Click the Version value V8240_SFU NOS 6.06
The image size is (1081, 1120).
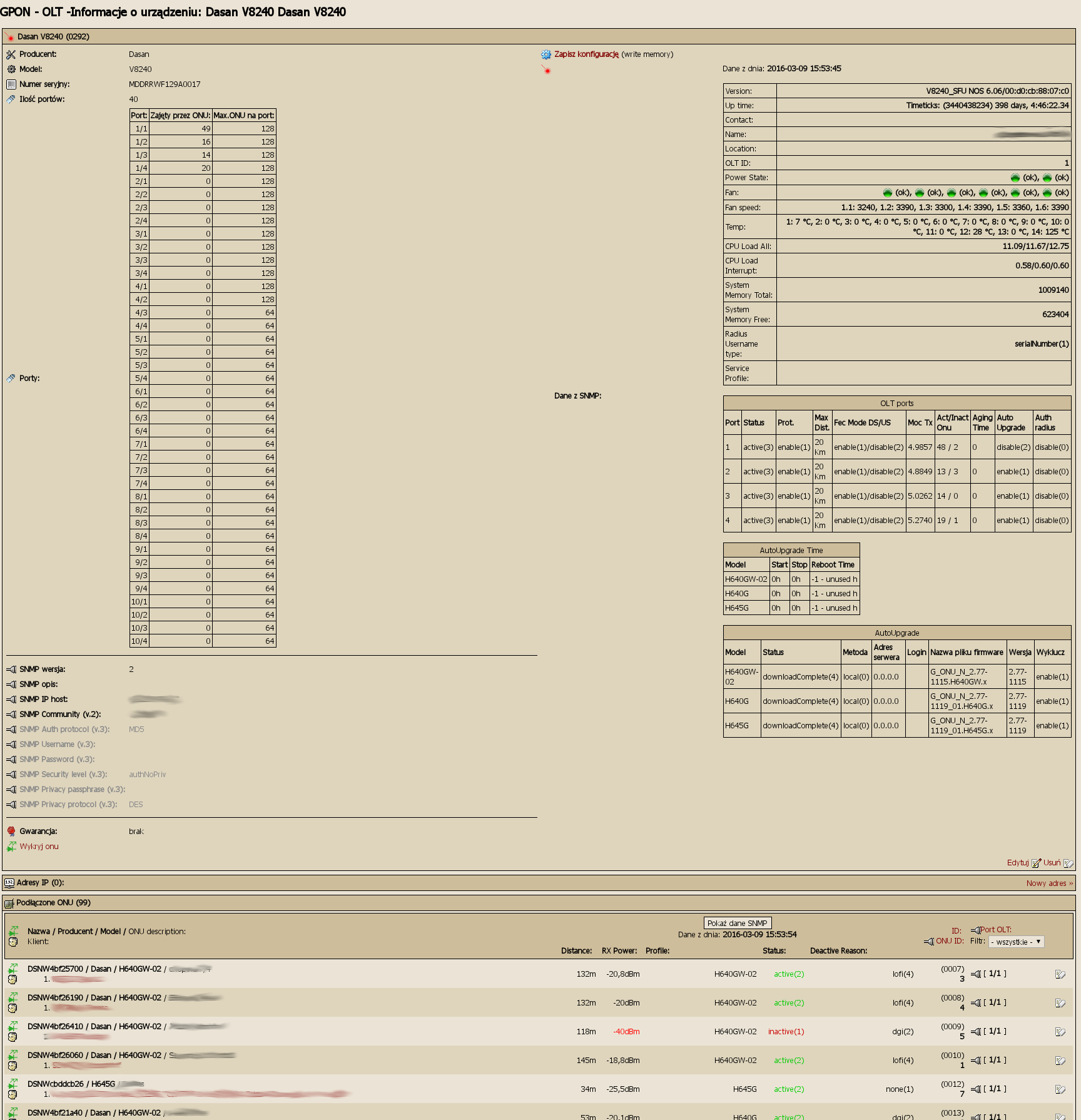click(x=997, y=91)
